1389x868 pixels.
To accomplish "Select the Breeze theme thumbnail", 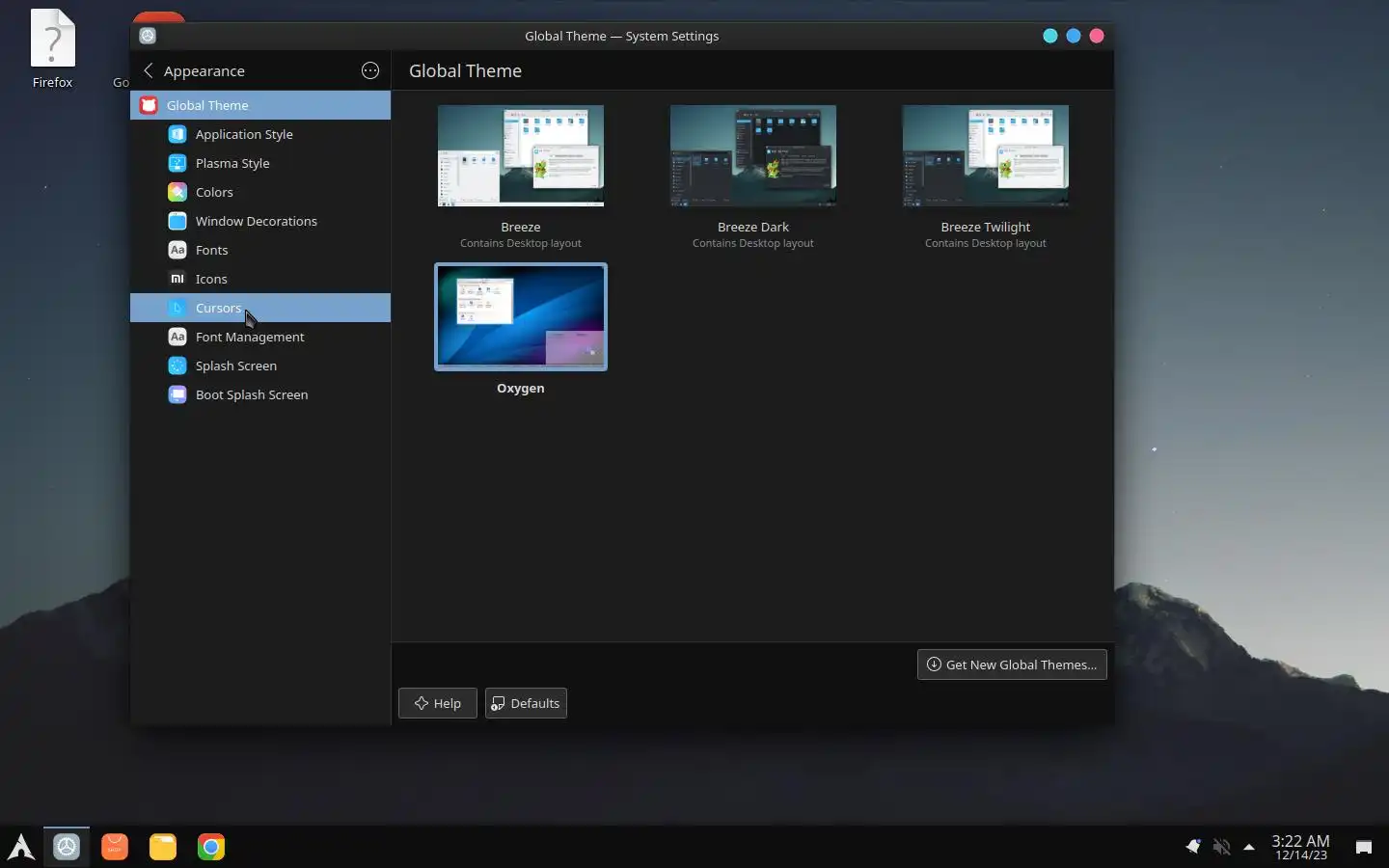I will [521, 155].
